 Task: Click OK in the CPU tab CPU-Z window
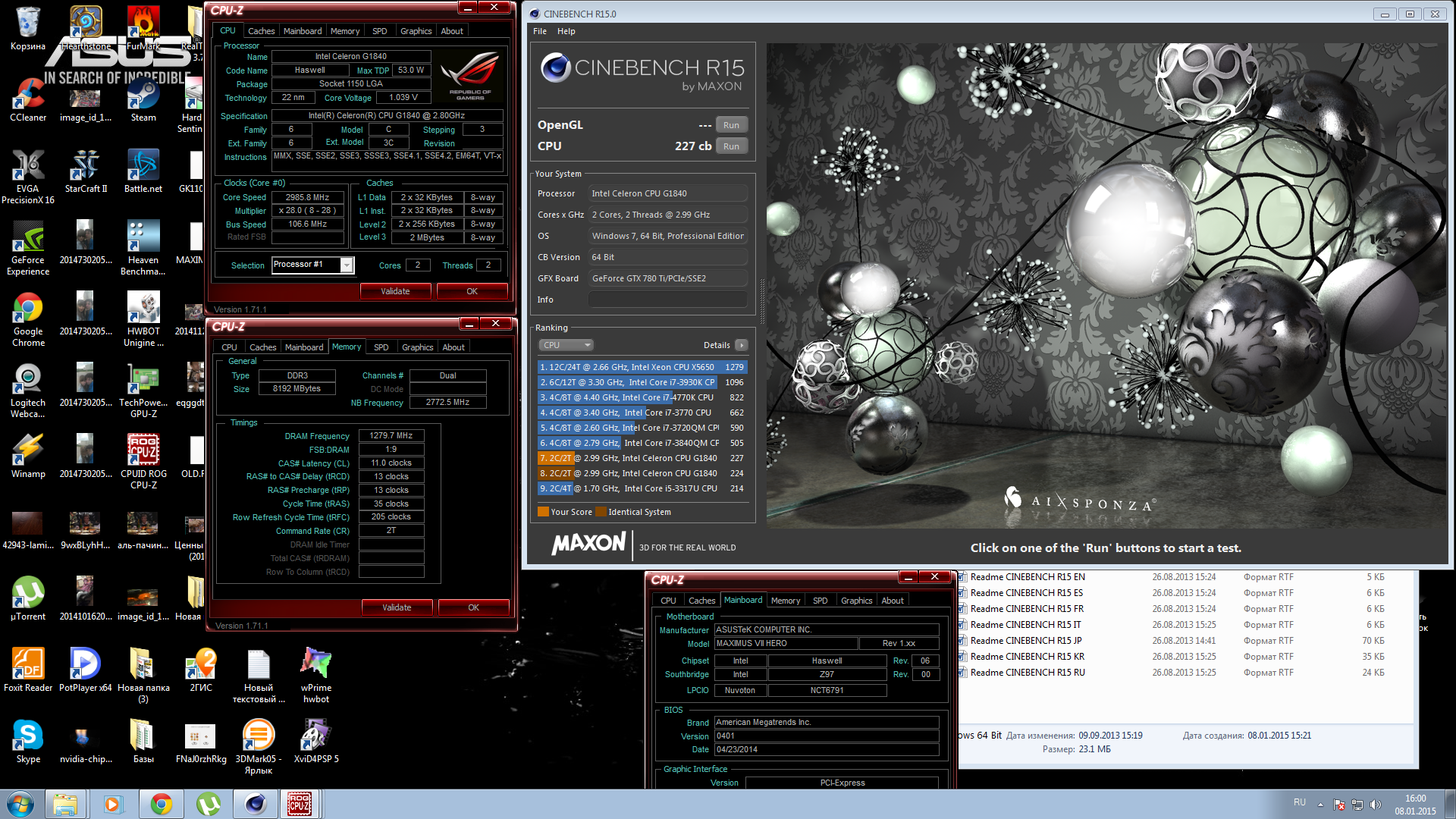[x=472, y=291]
